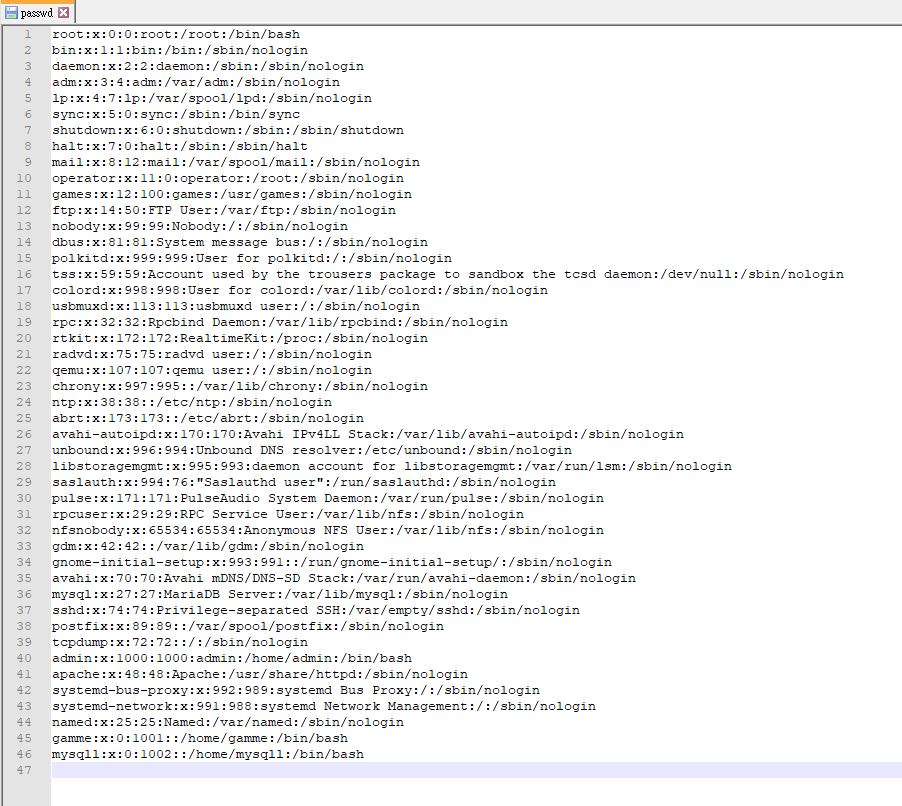Click the apache:x:48:48 line
The image size is (902, 806).
click(259, 674)
